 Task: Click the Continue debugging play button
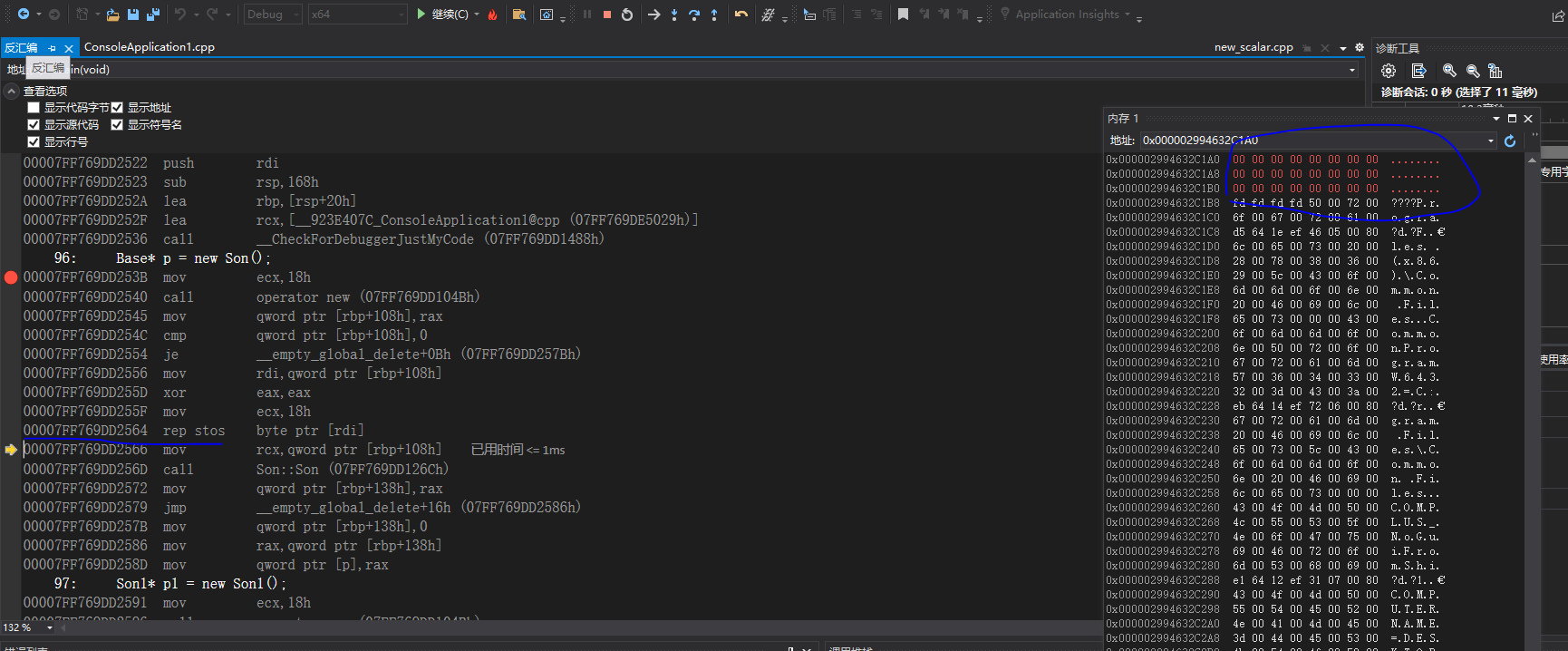coord(421,15)
